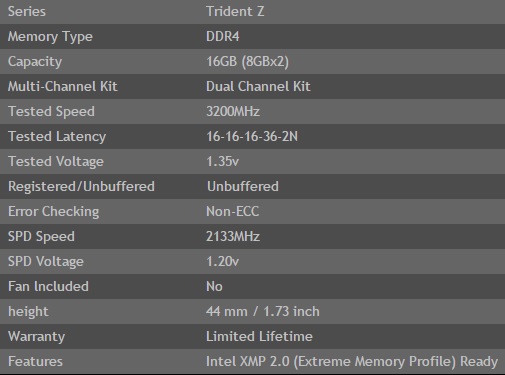The width and height of the screenshot is (505, 375).
Task: Click the 3200MHz tested speed value
Action: click(233, 112)
